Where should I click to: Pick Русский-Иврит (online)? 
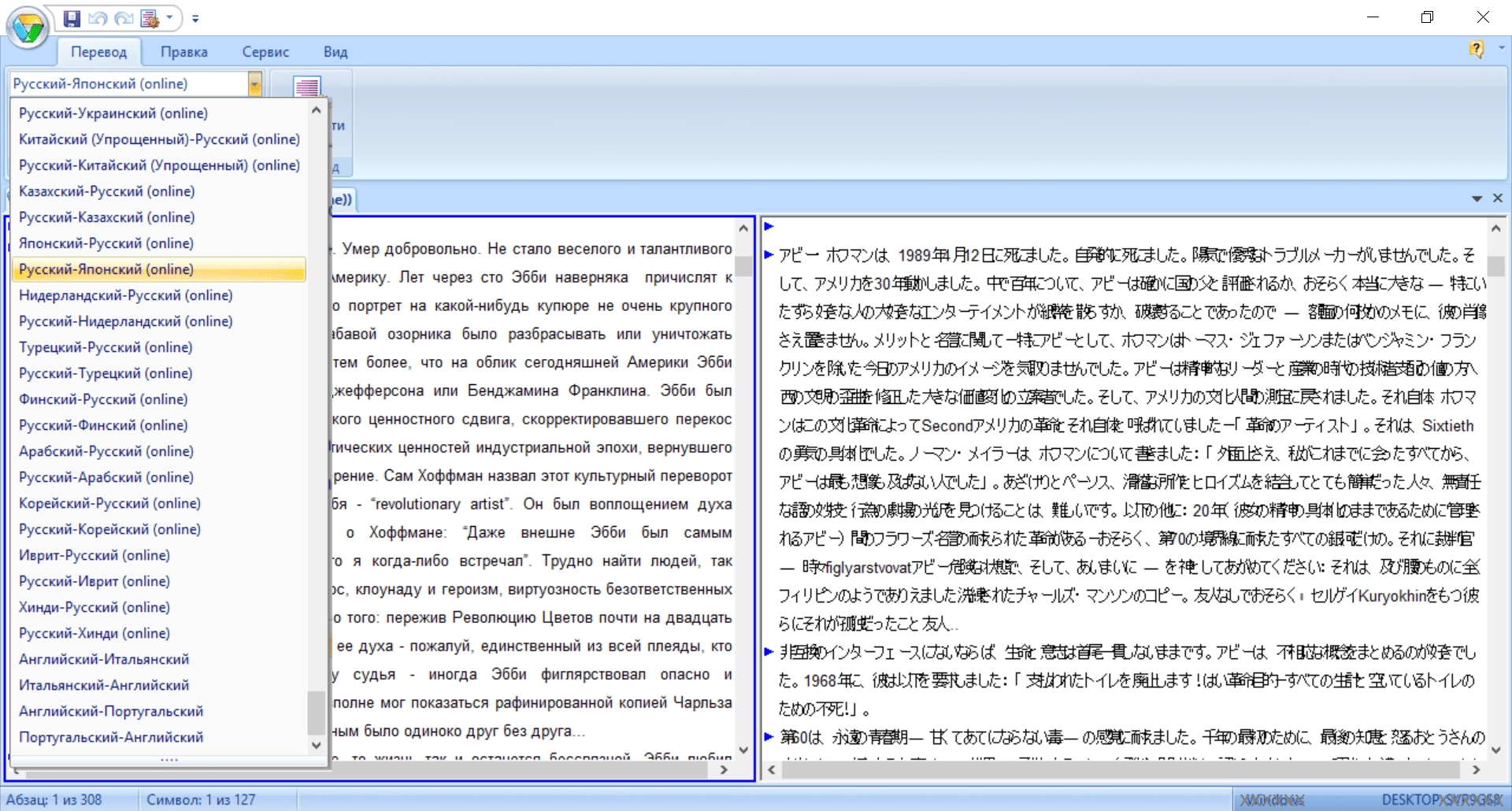pyautogui.click(x=159, y=581)
